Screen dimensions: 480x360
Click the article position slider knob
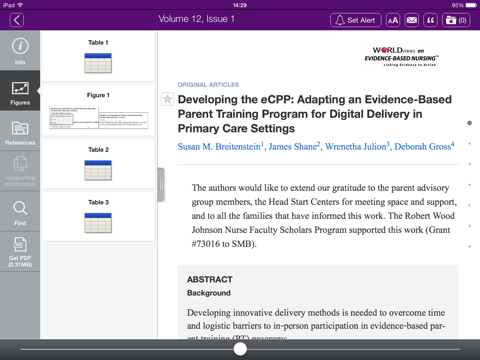[240, 349]
